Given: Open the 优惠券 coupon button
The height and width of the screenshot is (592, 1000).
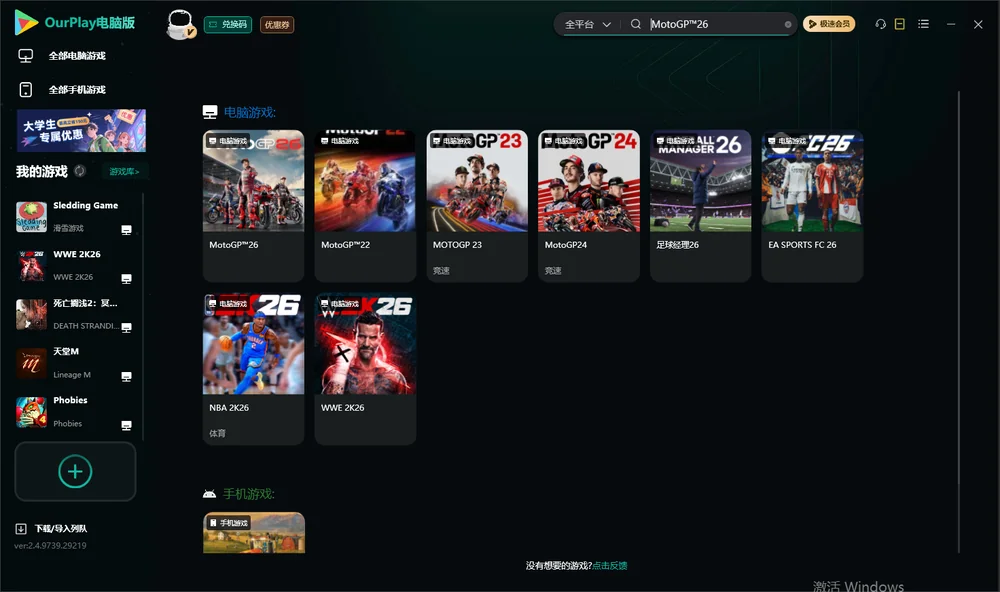Looking at the screenshot, I should (x=277, y=24).
